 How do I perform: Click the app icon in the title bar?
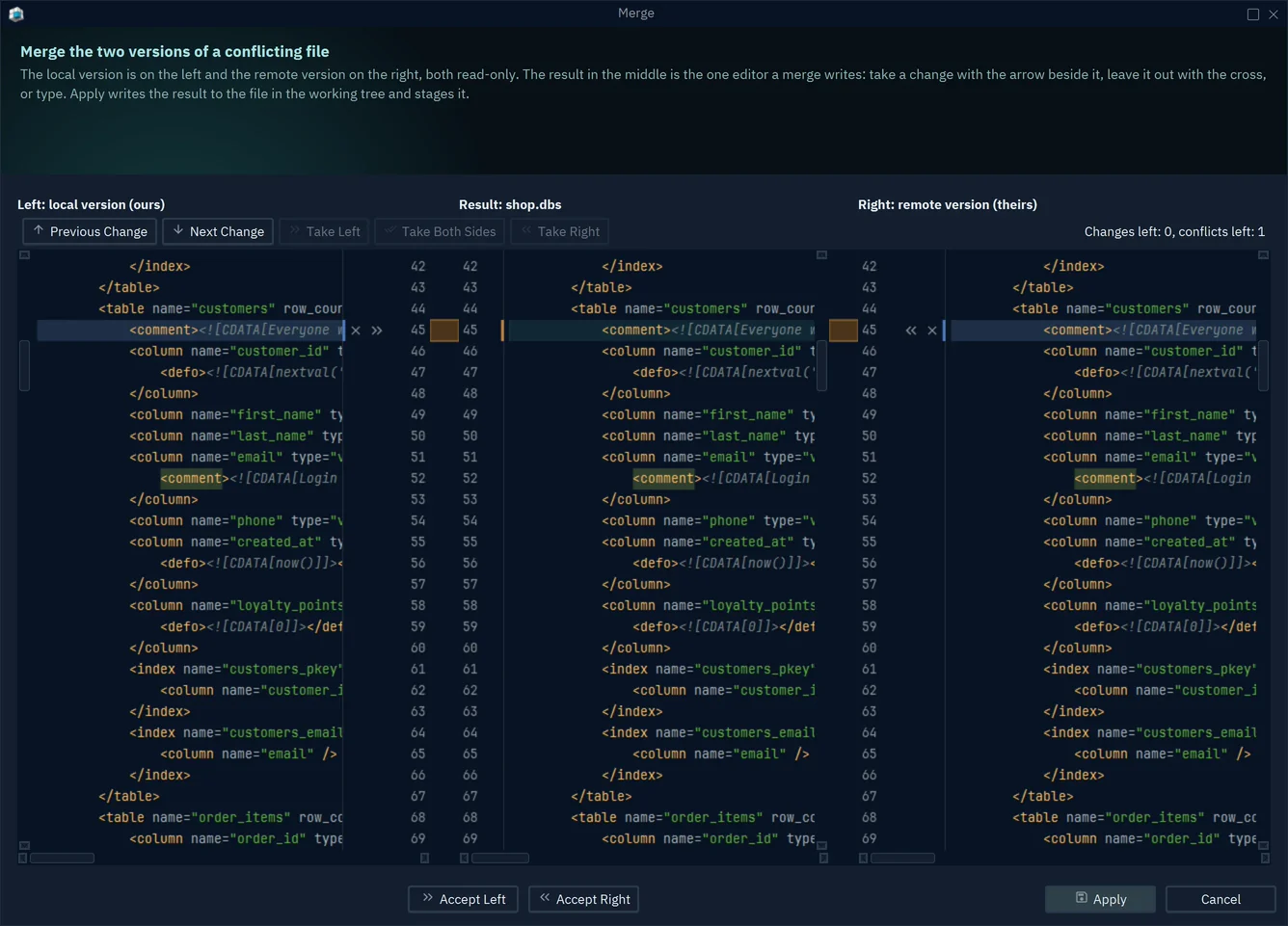16,13
